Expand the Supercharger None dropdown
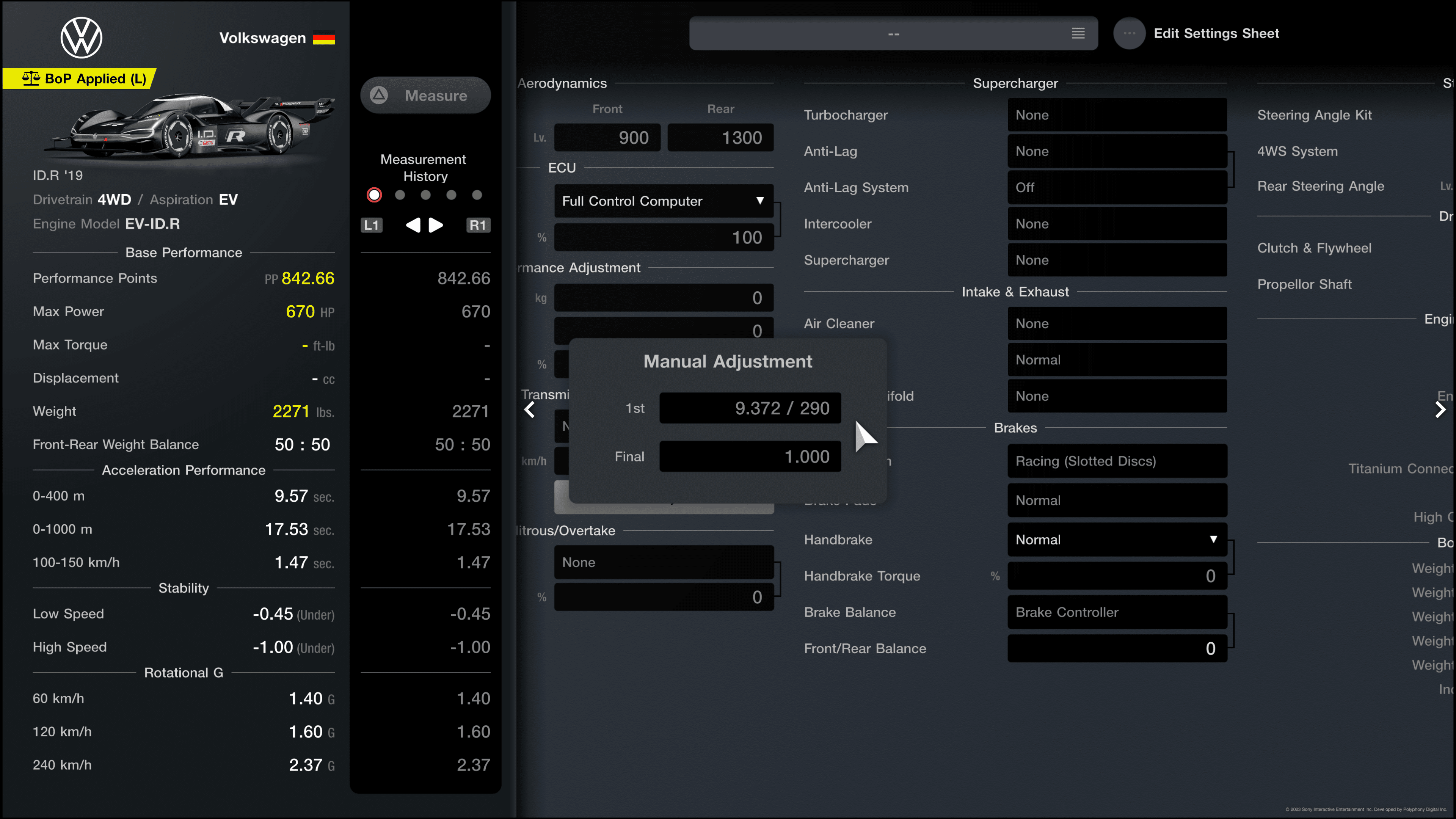The image size is (1456, 819). [x=1117, y=260]
